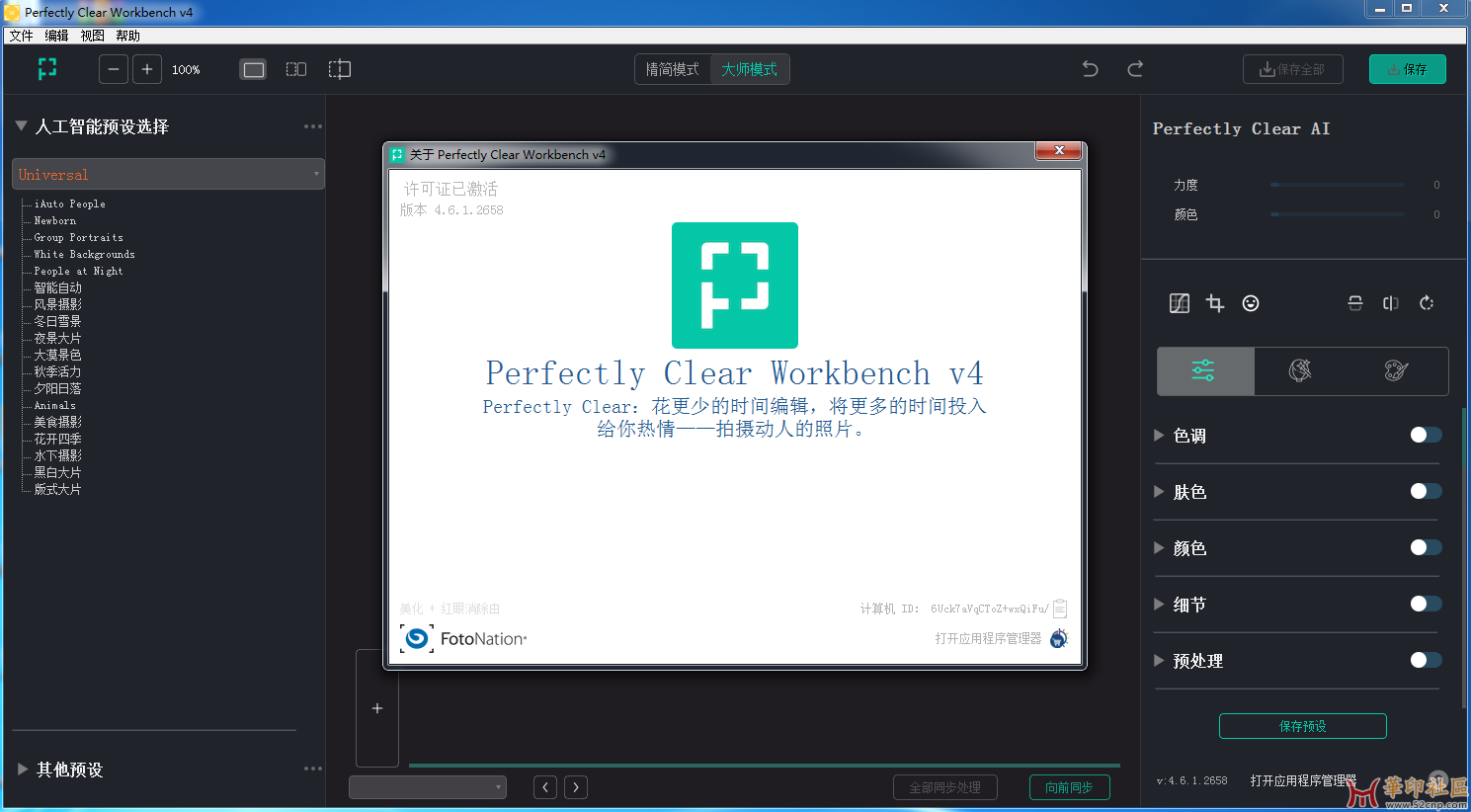1471x812 pixels.
Task: Select the side-by-side compare view icon
Action: point(296,69)
